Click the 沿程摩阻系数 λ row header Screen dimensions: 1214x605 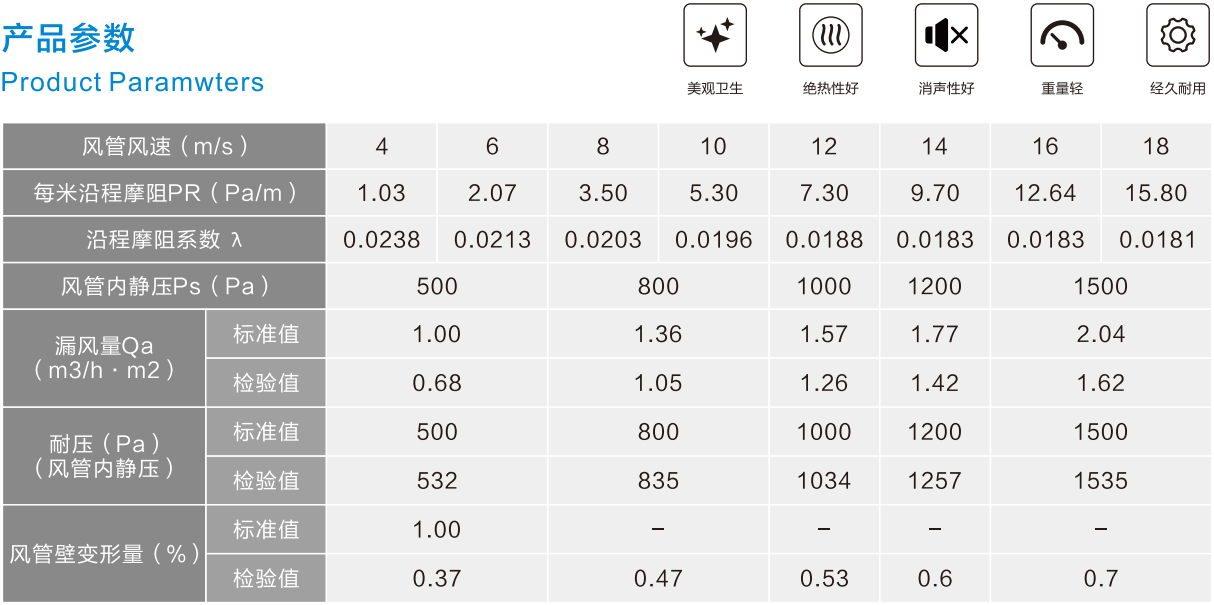point(164,240)
